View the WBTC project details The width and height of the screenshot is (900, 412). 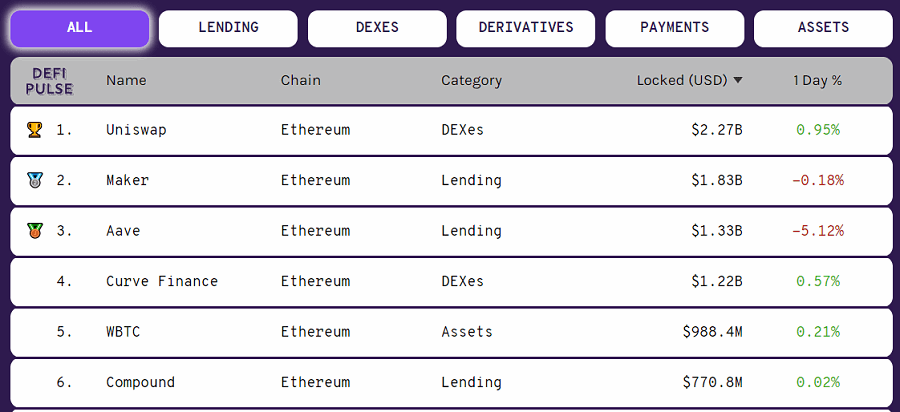[x=451, y=332]
